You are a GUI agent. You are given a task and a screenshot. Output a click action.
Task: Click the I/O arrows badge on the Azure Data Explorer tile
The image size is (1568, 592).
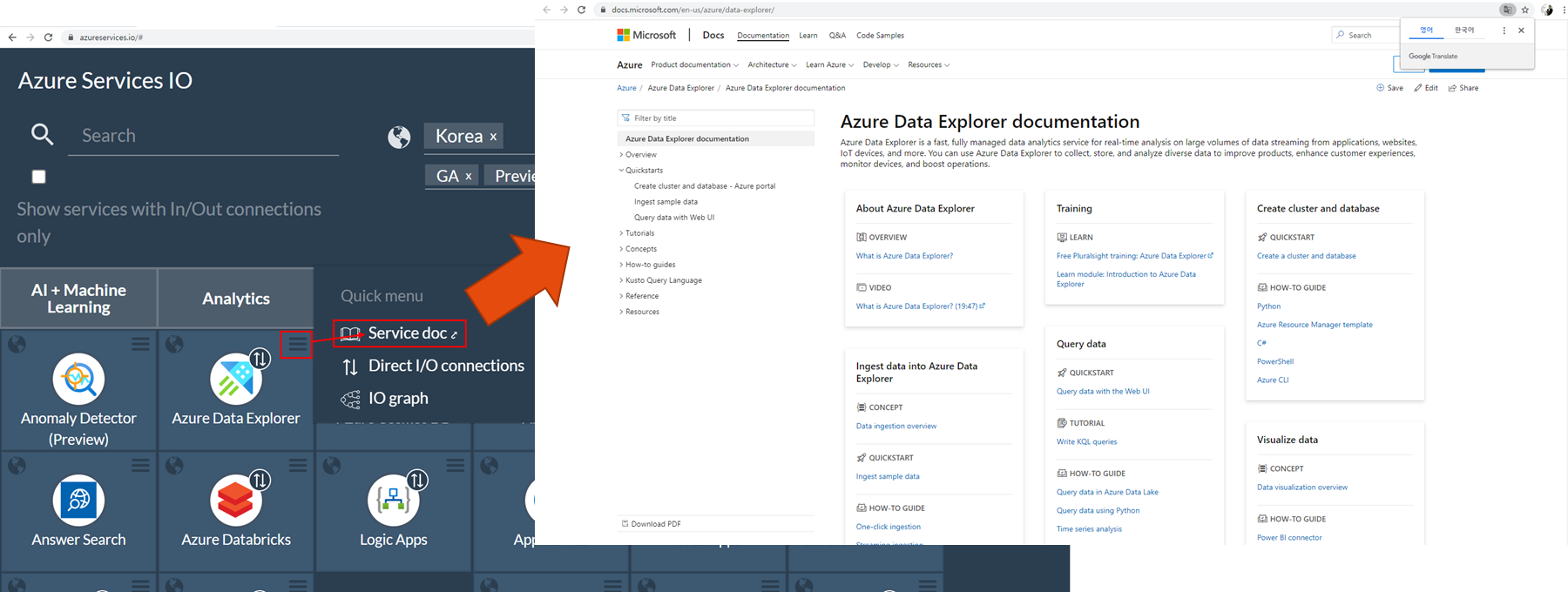point(260,358)
